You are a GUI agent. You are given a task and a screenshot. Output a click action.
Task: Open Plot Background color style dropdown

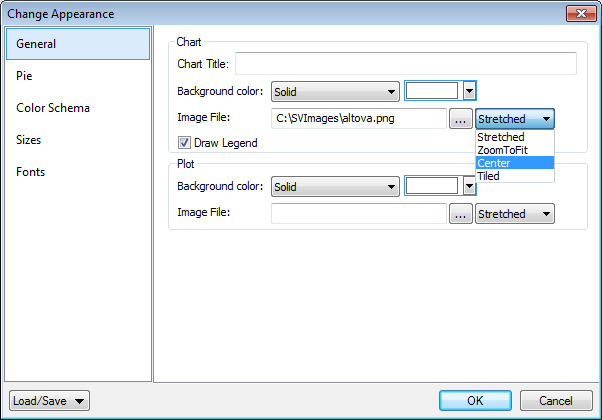tap(335, 186)
